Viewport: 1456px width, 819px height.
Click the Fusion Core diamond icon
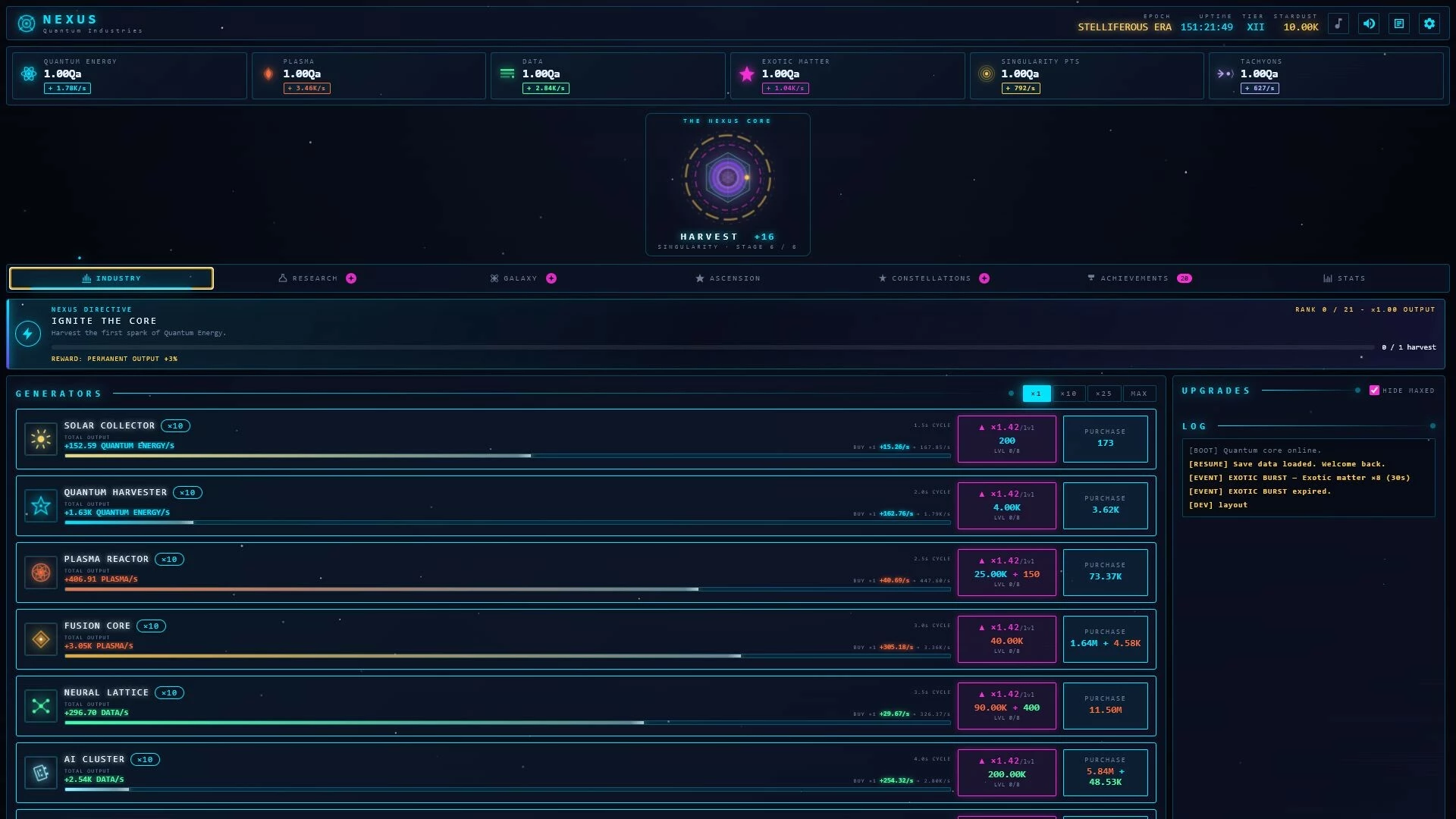[41, 639]
